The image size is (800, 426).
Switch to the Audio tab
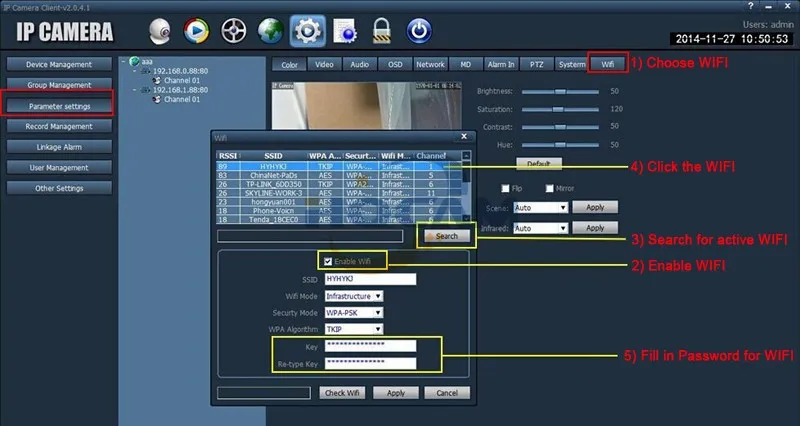(x=359, y=65)
